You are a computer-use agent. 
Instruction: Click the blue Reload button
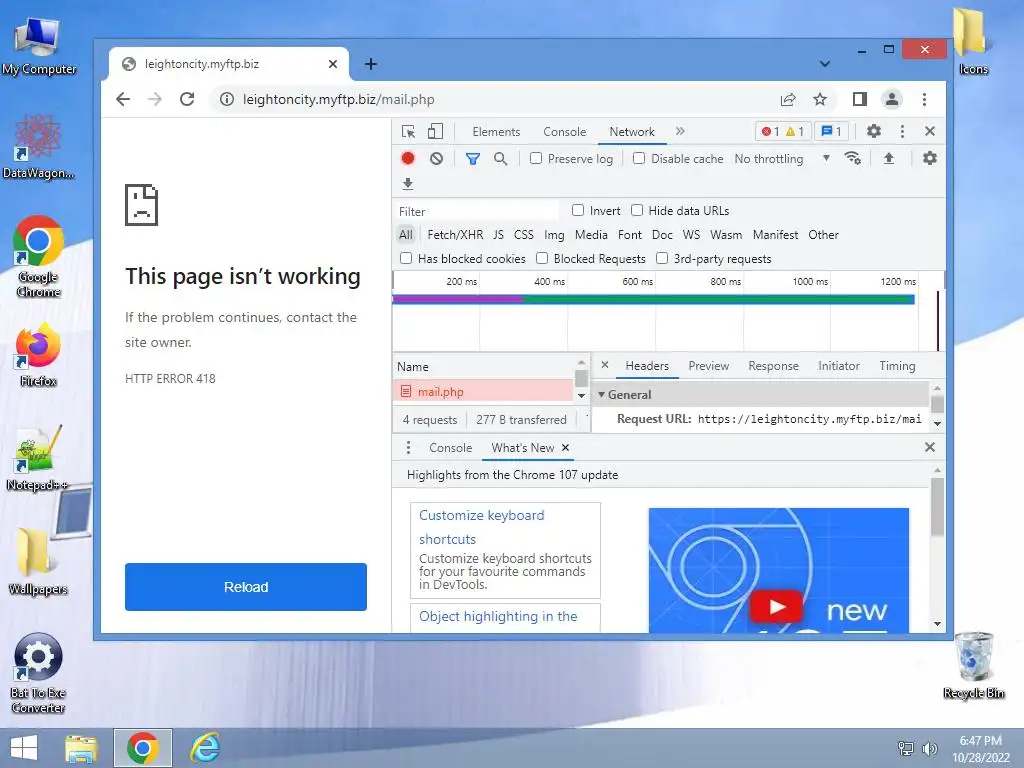pyautogui.click(x=246, y=586)
